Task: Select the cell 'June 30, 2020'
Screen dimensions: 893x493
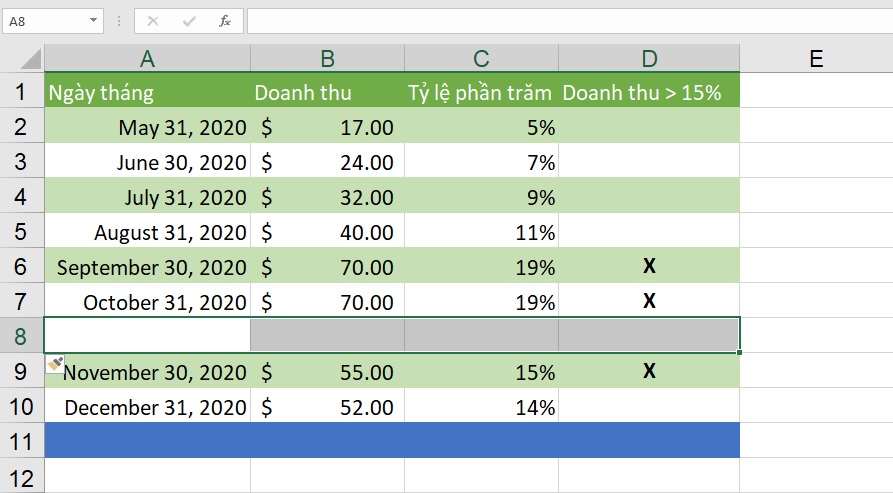Action: click(x=148, y=161)
